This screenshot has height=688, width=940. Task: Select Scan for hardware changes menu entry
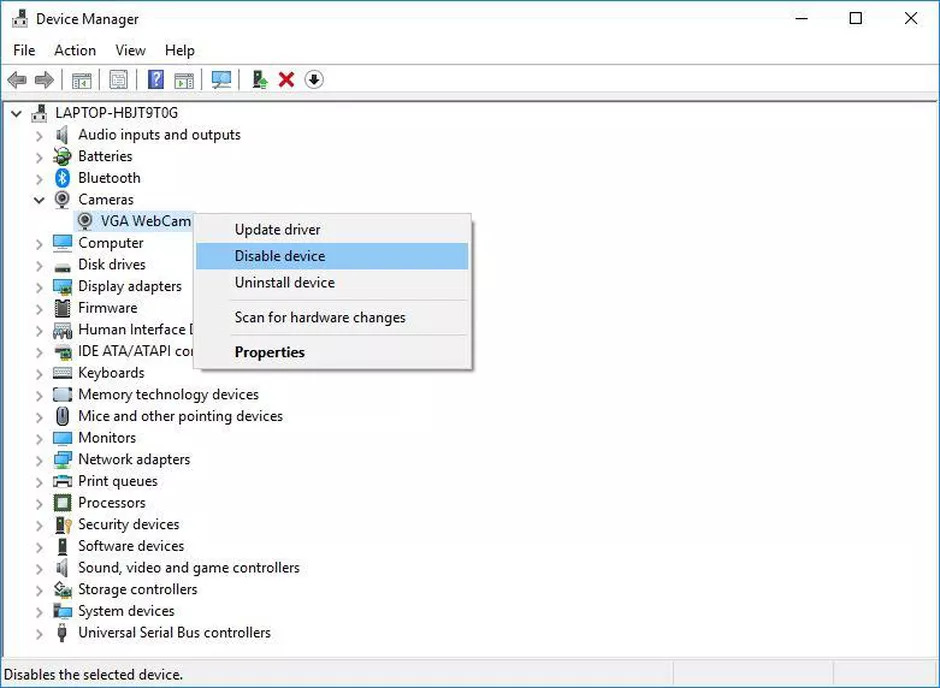click(332, 317)
